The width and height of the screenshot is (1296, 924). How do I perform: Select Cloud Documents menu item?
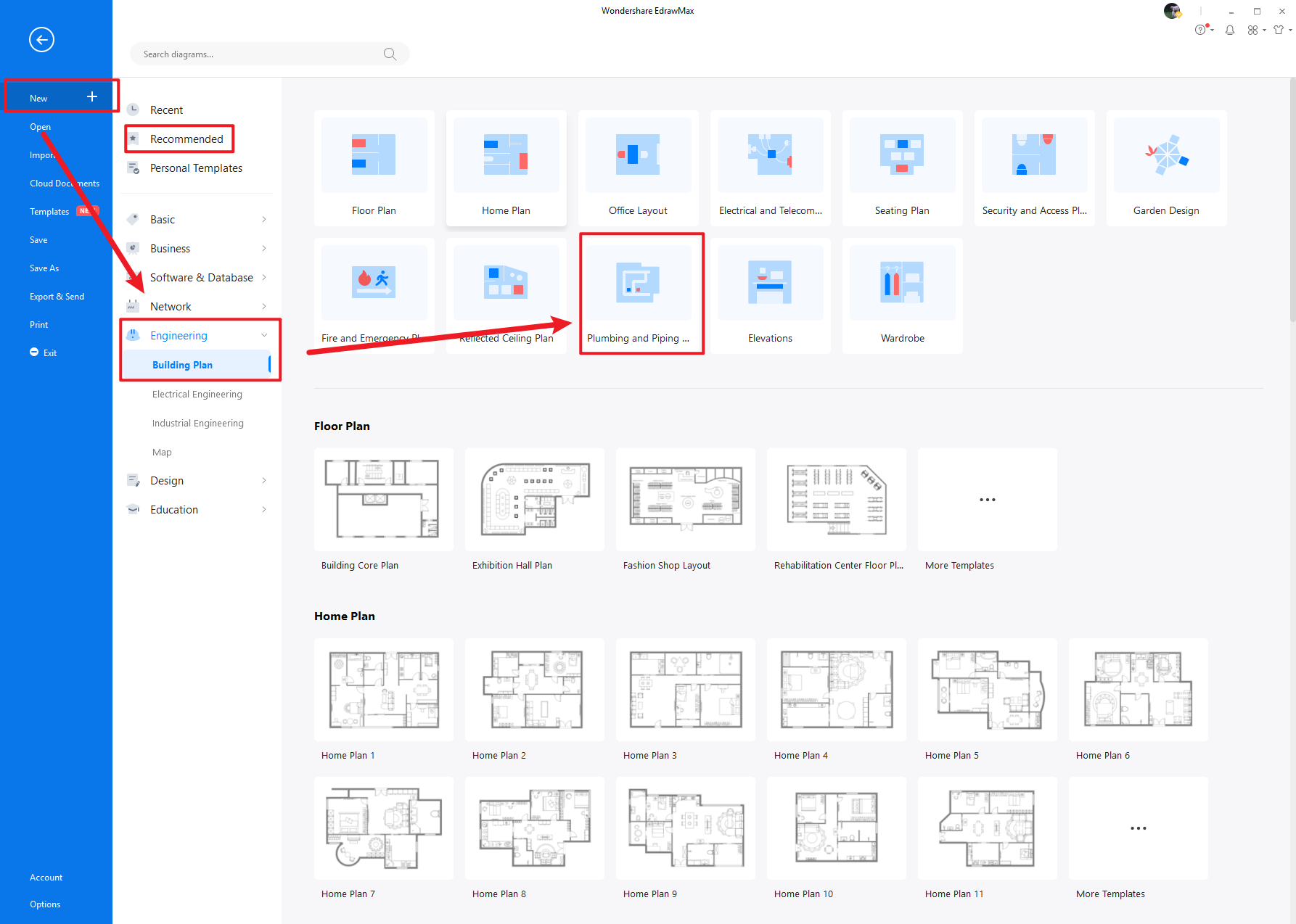pos(65,183)
